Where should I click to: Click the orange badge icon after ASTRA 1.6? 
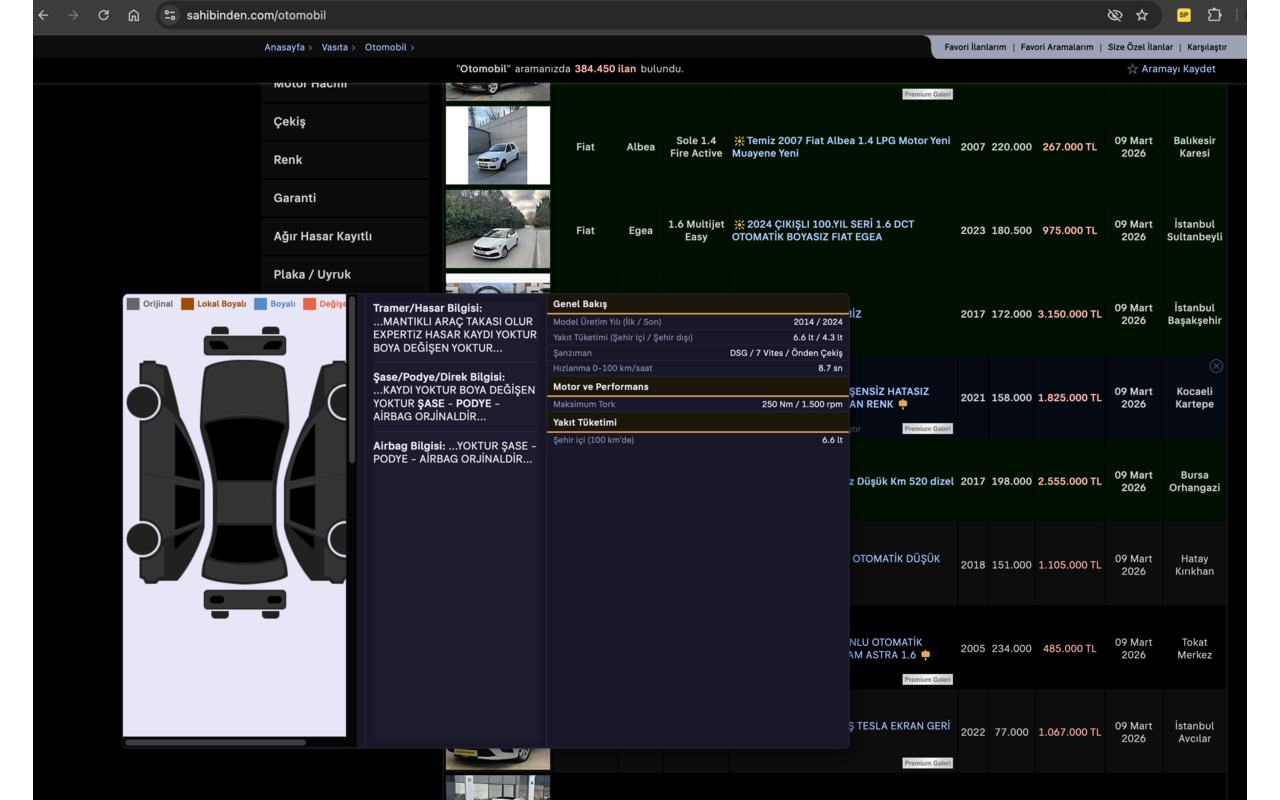(x=926, y=656)
